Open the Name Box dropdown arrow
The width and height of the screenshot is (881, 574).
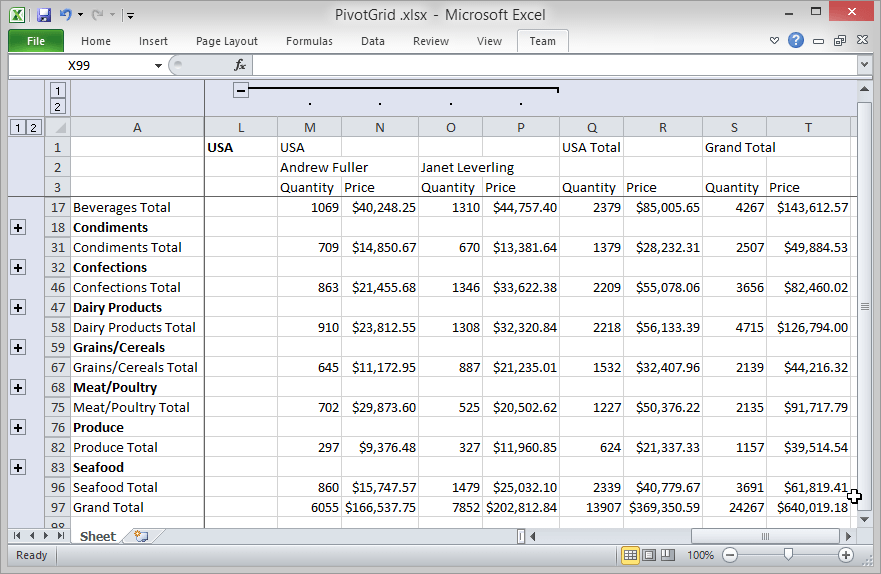point(158,65)
